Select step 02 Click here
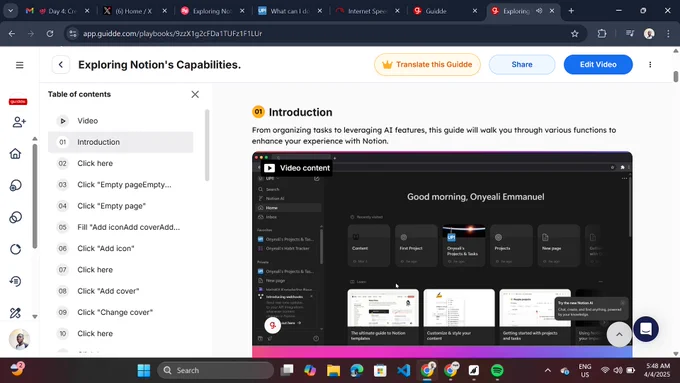Image resolution: width=680 pixels, height=383 pixels. coord(121,163)
